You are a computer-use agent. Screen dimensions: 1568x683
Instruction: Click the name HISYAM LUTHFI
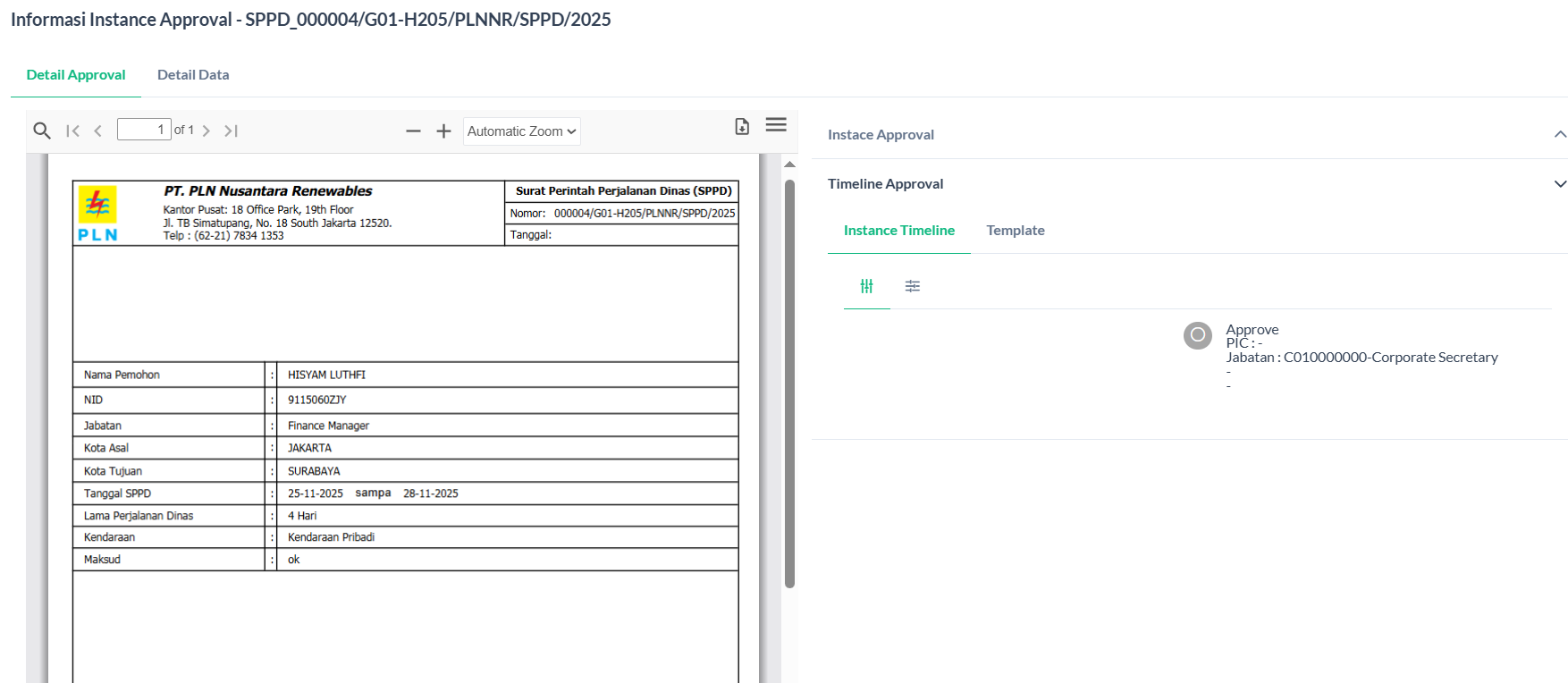[326, 375]
